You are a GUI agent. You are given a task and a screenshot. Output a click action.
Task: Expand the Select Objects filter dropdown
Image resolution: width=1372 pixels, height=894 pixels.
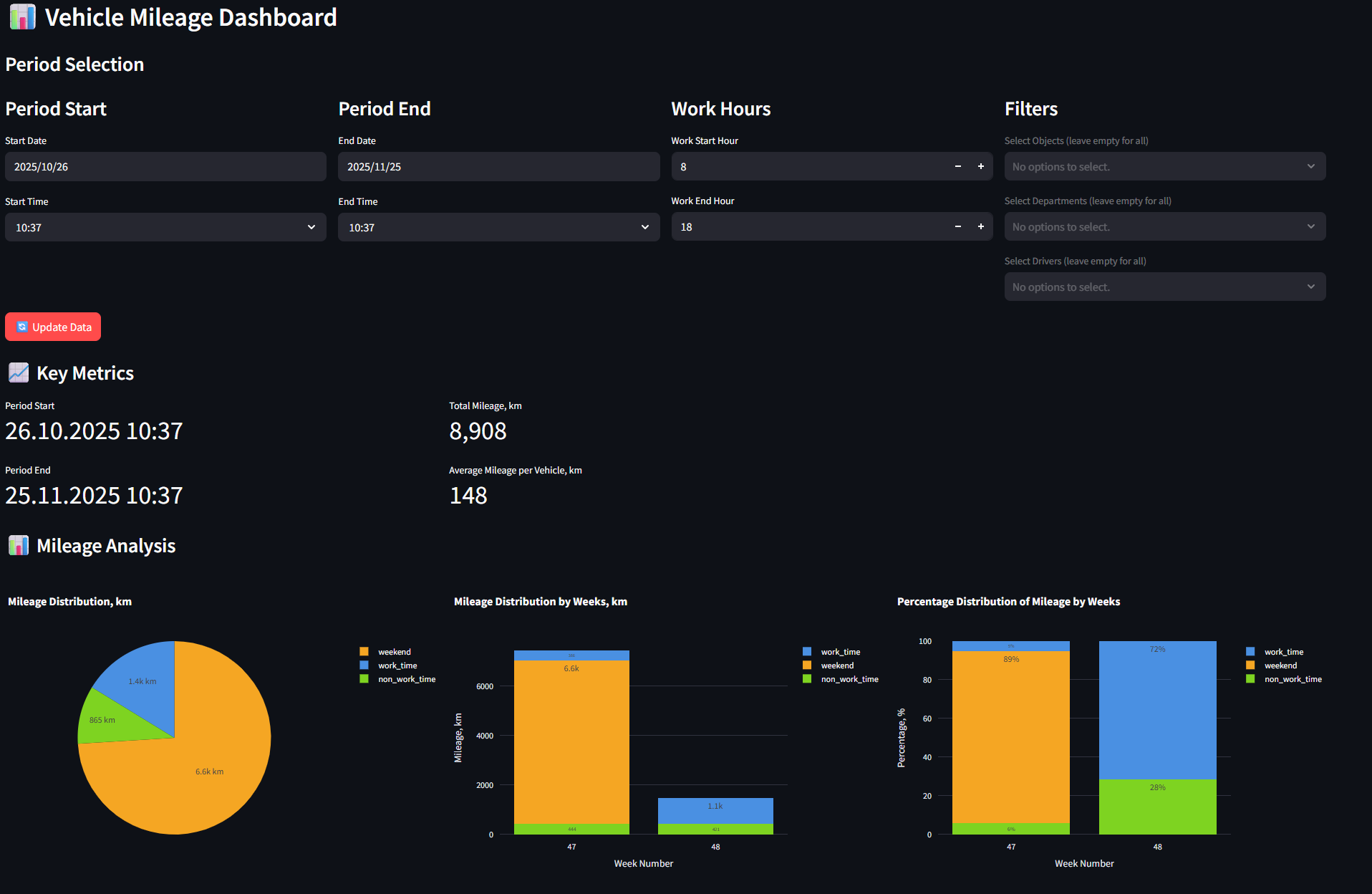pos(1164,167)
